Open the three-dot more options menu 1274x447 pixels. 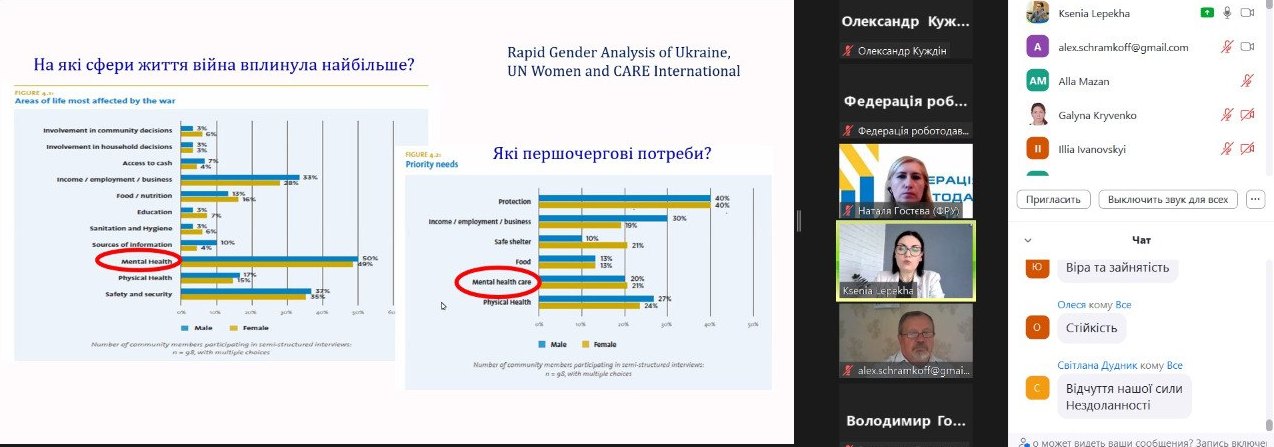[x=1256, y=199]
